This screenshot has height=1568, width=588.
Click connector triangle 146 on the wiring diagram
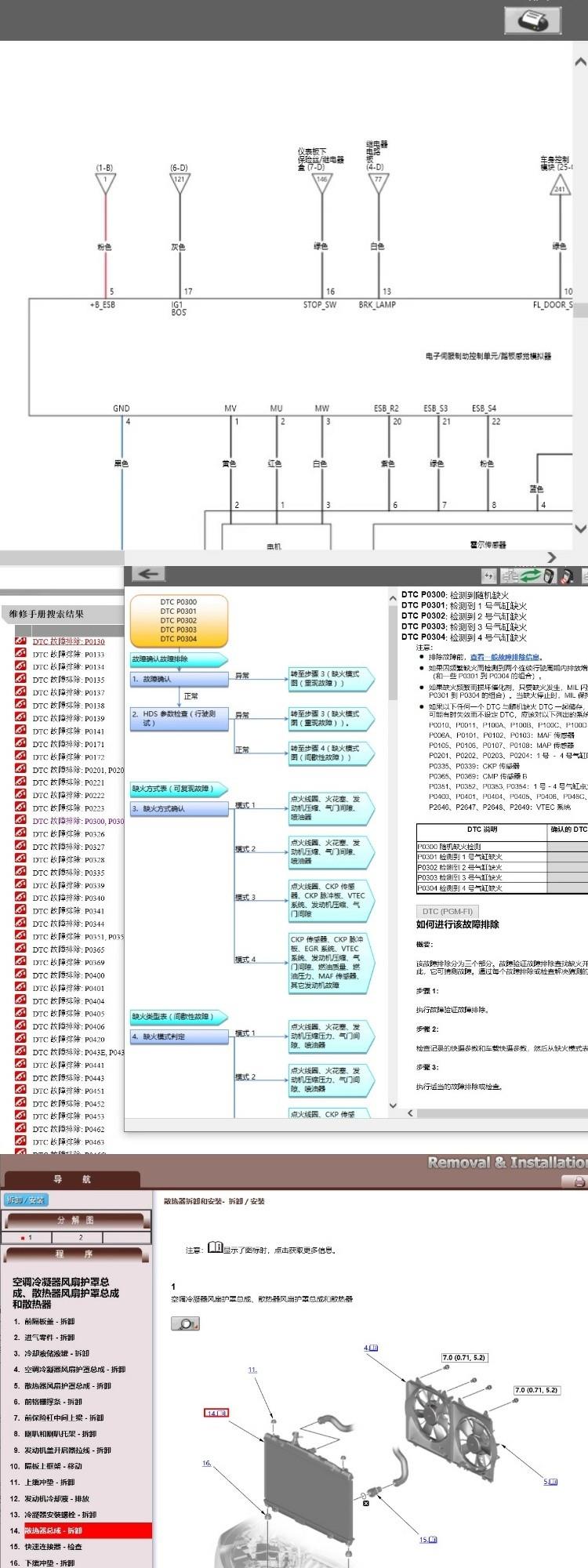[321, 182]
